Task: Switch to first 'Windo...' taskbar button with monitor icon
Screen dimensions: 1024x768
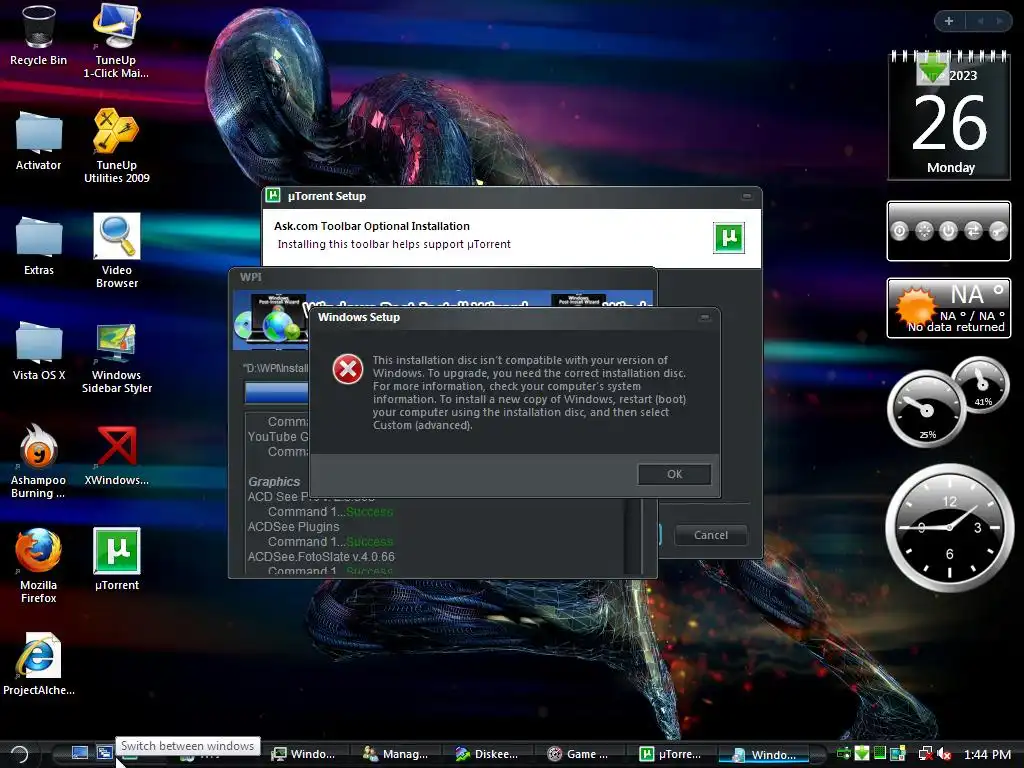Action: (x=304, y=754)
